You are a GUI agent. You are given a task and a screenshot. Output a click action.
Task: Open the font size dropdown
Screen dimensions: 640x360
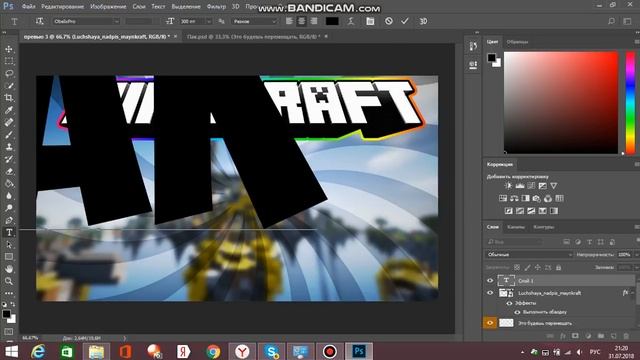click(209, 21)
